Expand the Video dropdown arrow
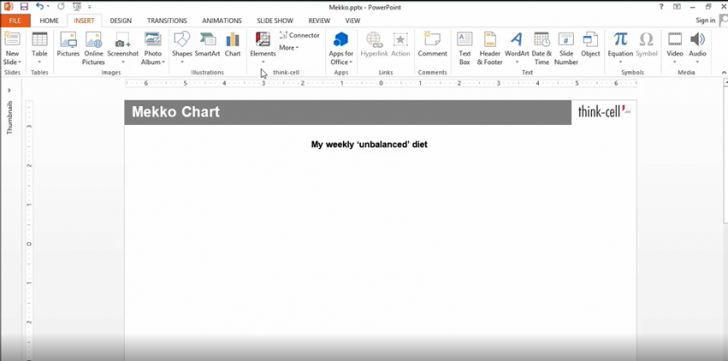This screenshot has height=361, width=728. tap(675, 62)
